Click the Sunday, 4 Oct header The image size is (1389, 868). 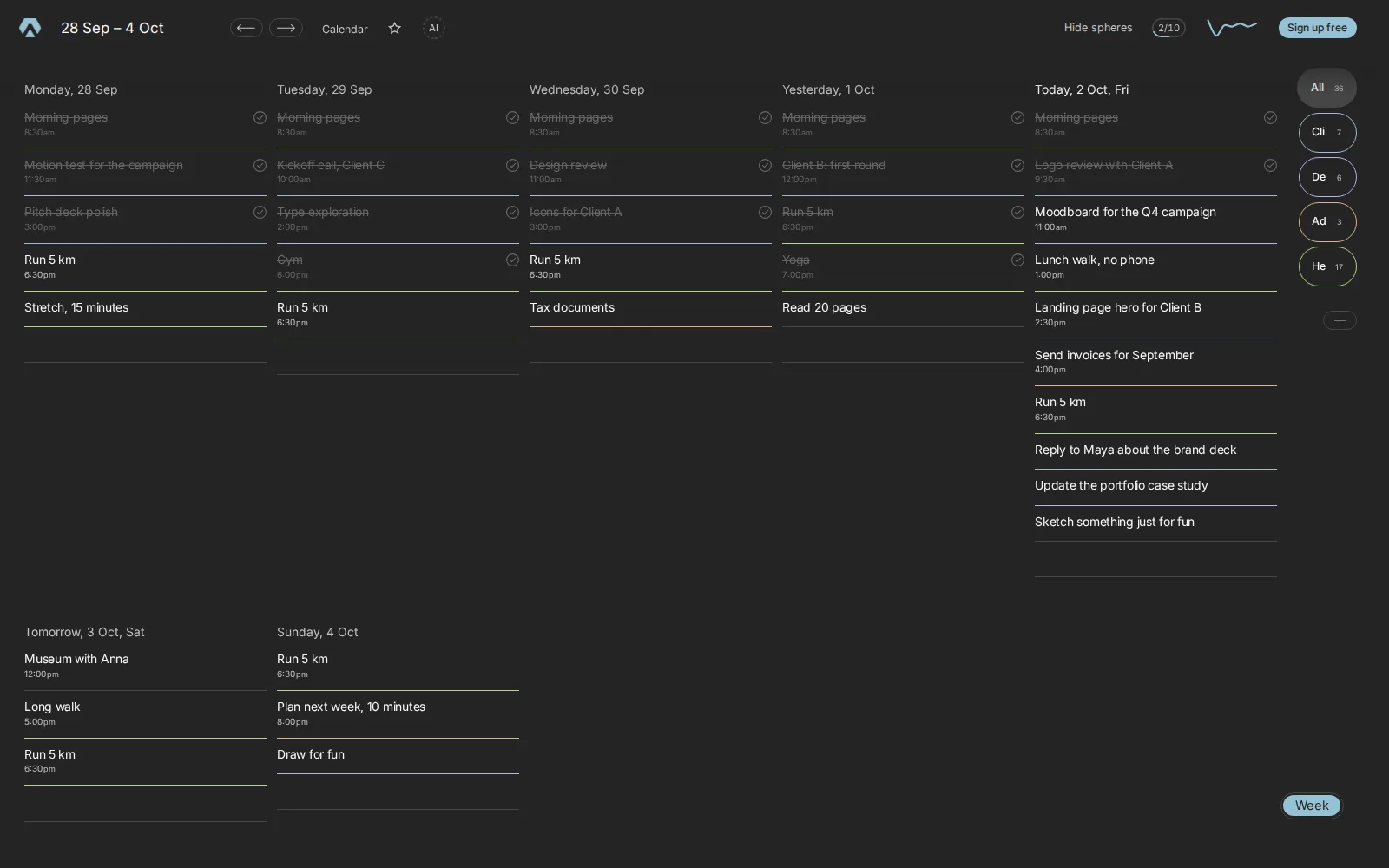pyautogui.click(x=318, y=632)
